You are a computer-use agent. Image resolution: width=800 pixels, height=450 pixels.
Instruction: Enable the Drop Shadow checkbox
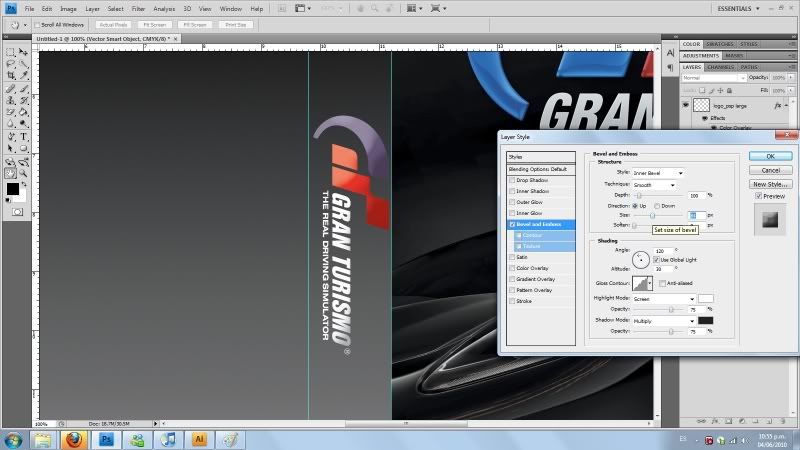[512, 180]
